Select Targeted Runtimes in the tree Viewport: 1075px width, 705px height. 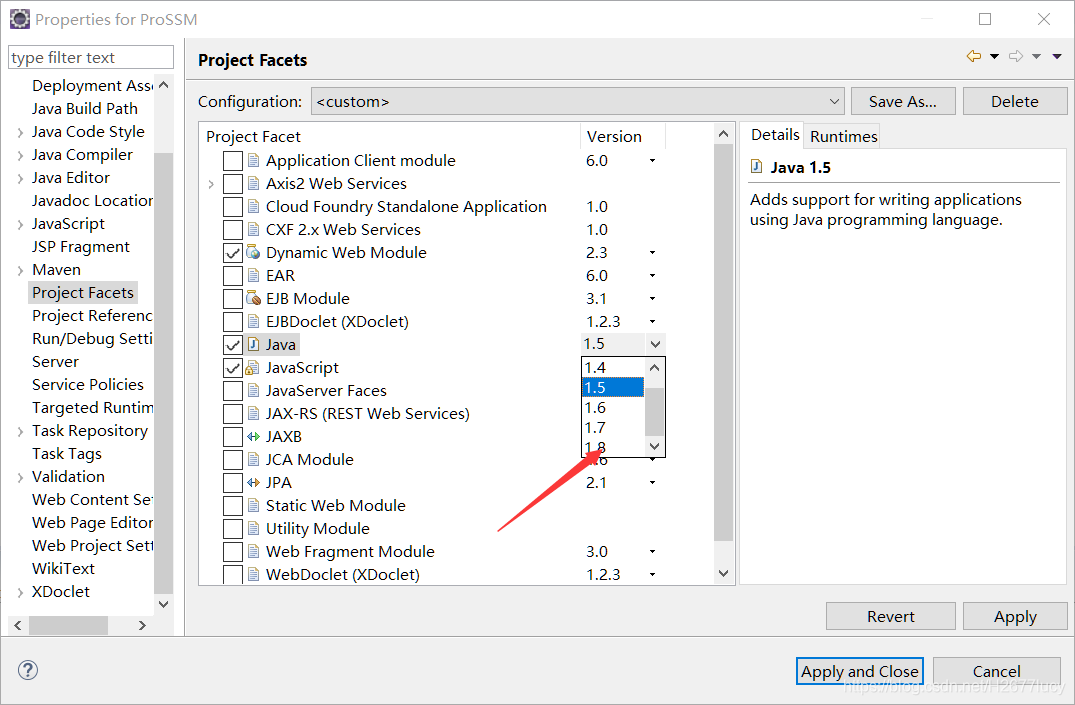click(93, 407)
